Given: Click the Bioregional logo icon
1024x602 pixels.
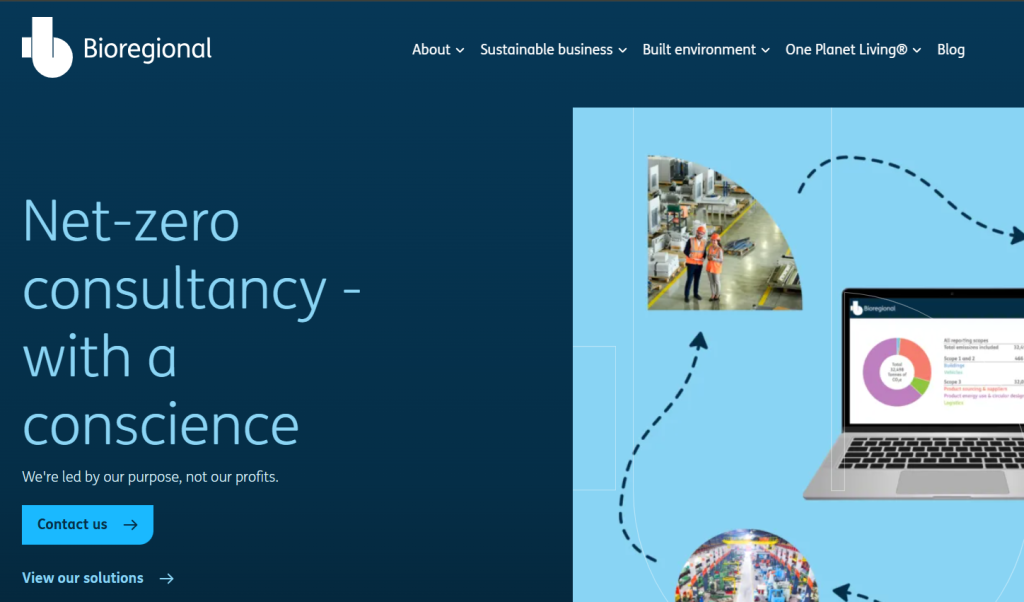Looking at the screenshot, I should click(47, 48).
